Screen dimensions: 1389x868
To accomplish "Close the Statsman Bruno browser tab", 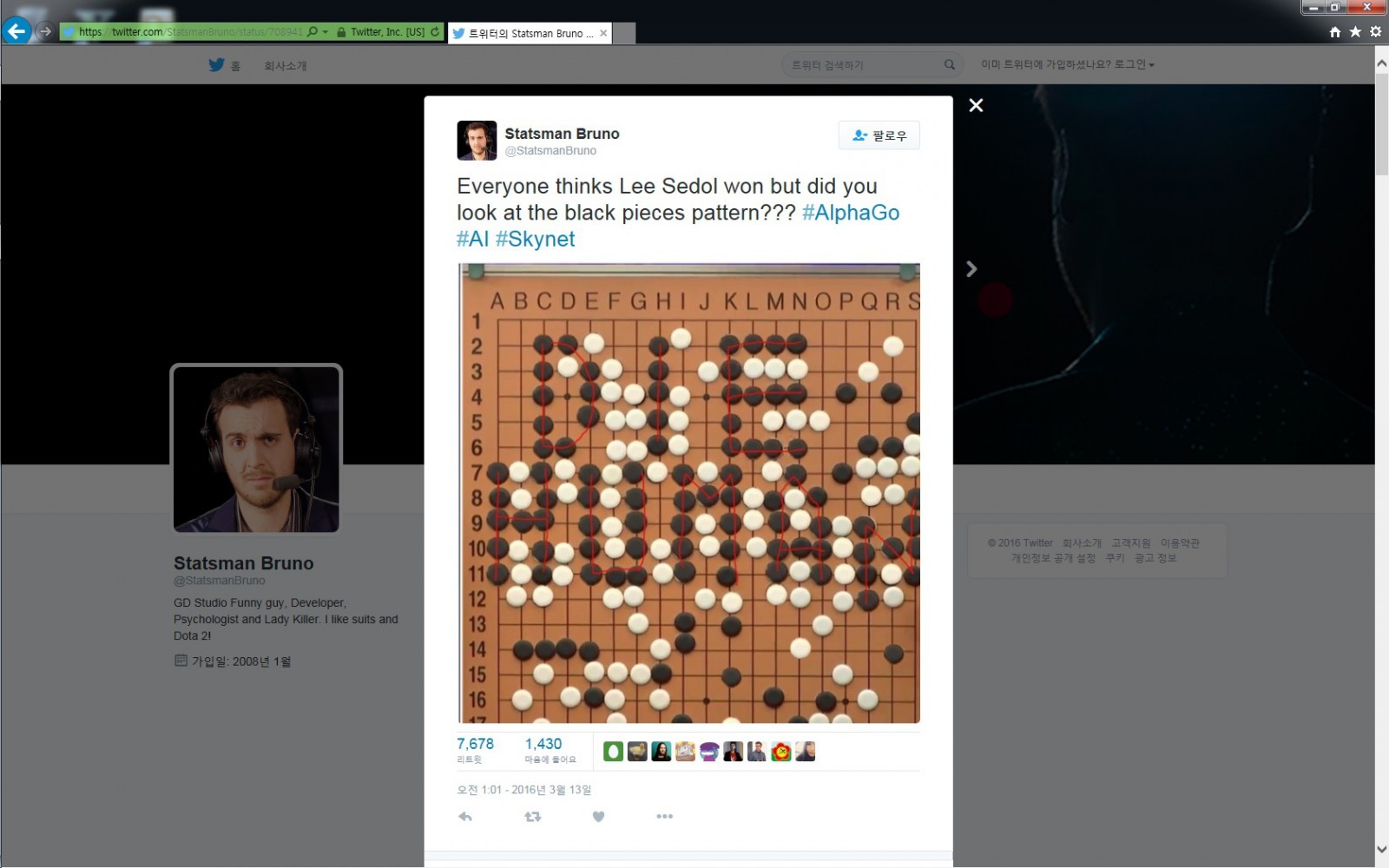I will click(603, 33).
